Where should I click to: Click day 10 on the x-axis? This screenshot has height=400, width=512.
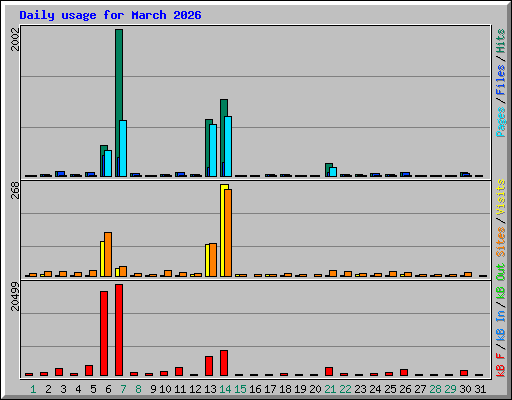point(165,389)
